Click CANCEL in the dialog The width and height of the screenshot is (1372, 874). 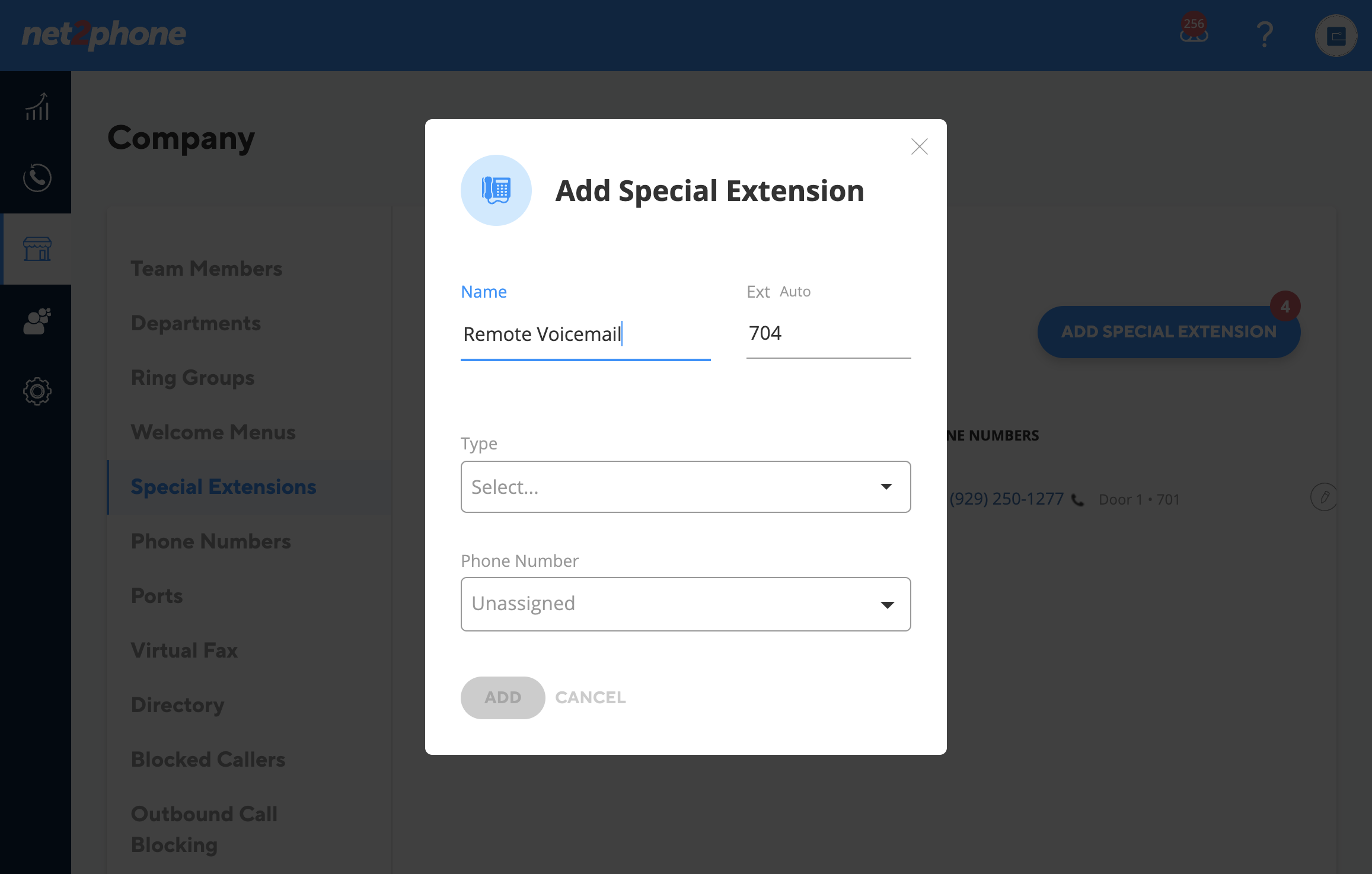pos(591,697)
